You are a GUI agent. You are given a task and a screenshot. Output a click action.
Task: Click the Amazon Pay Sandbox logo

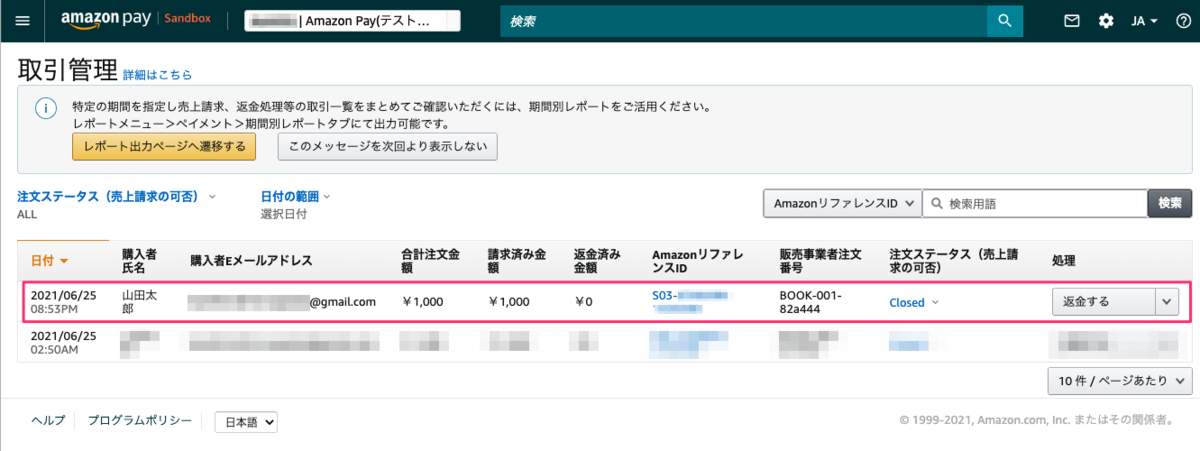[x=136, y=20]
